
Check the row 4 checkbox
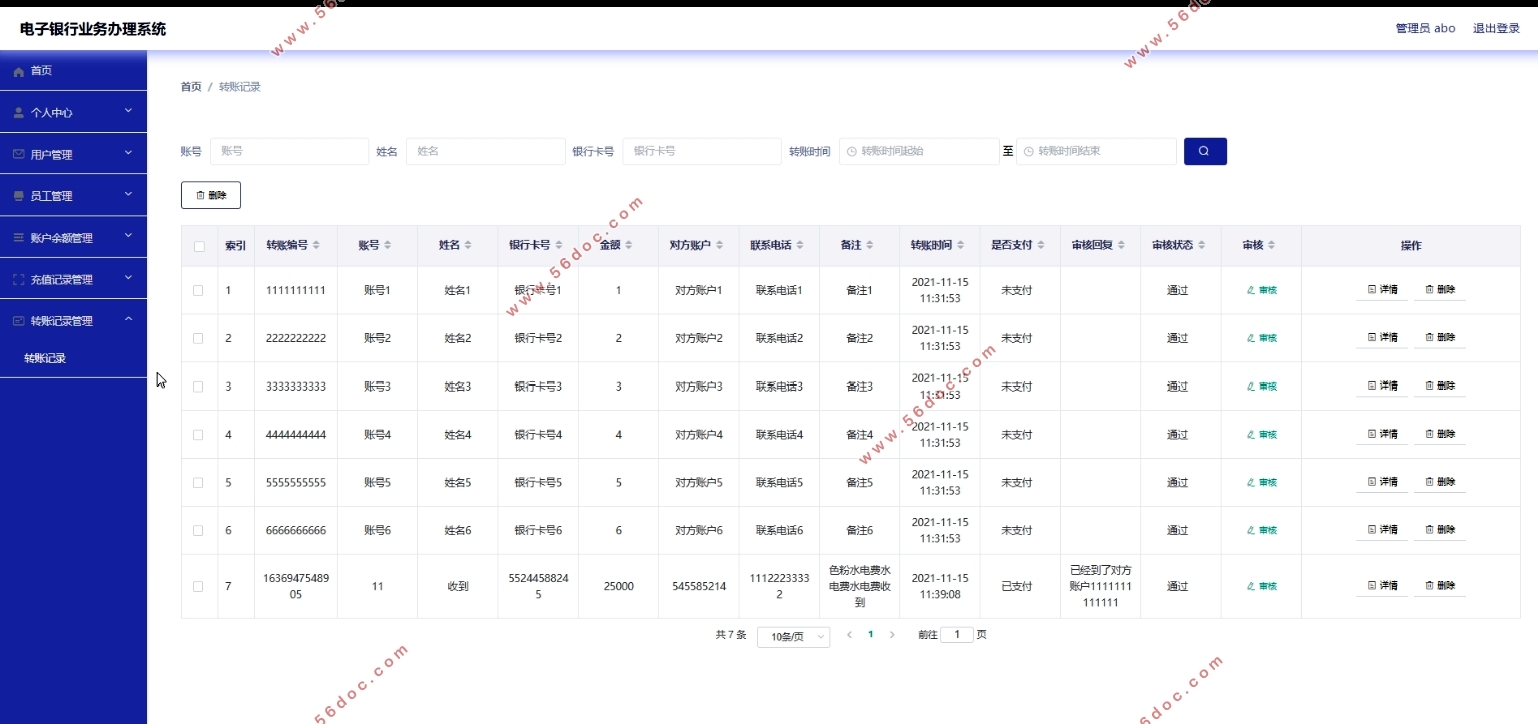pos(198,435)
